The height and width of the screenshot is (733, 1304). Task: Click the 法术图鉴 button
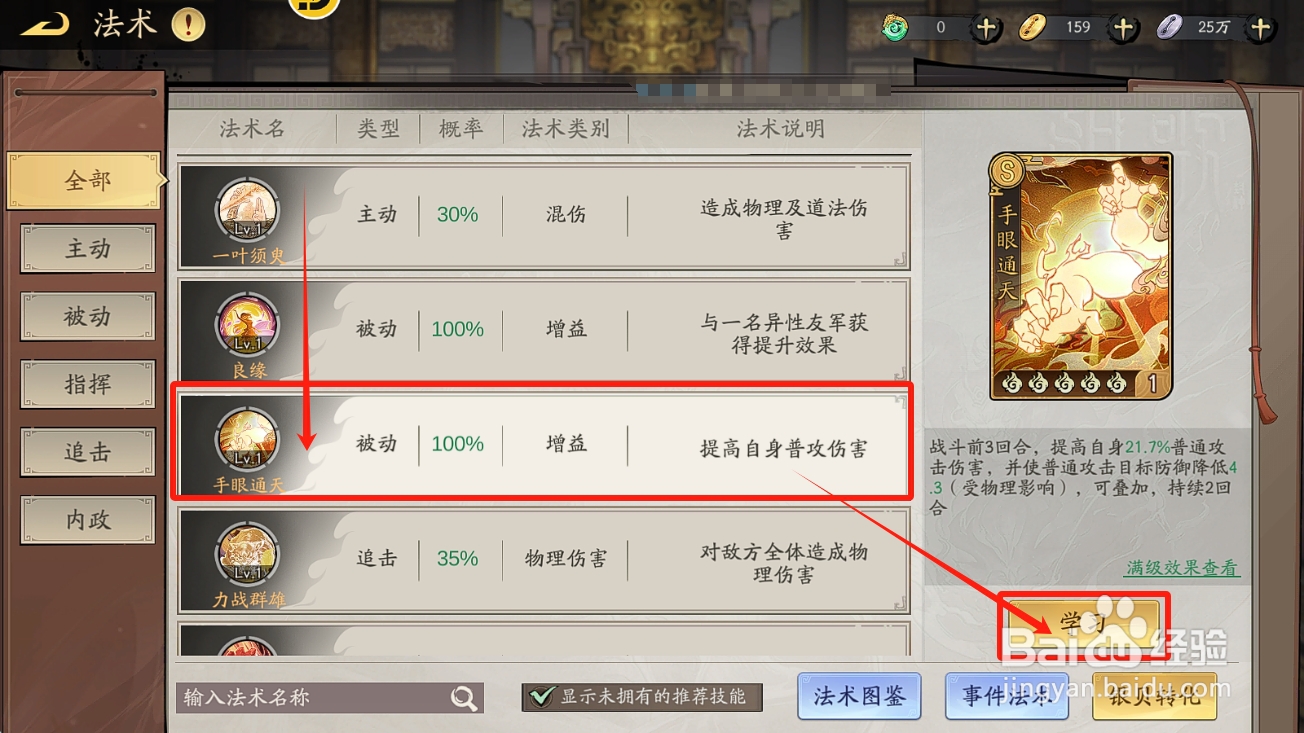[x=859, y=696]
